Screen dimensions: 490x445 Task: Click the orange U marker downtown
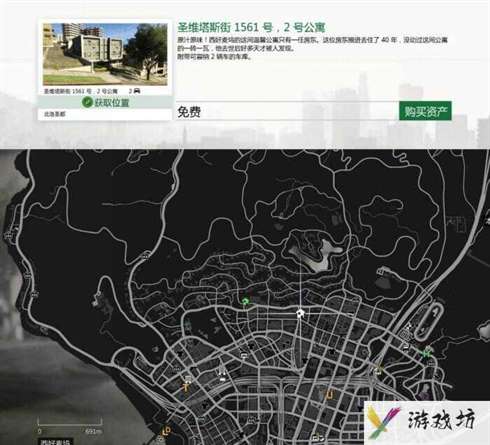[x=329, y=395]
